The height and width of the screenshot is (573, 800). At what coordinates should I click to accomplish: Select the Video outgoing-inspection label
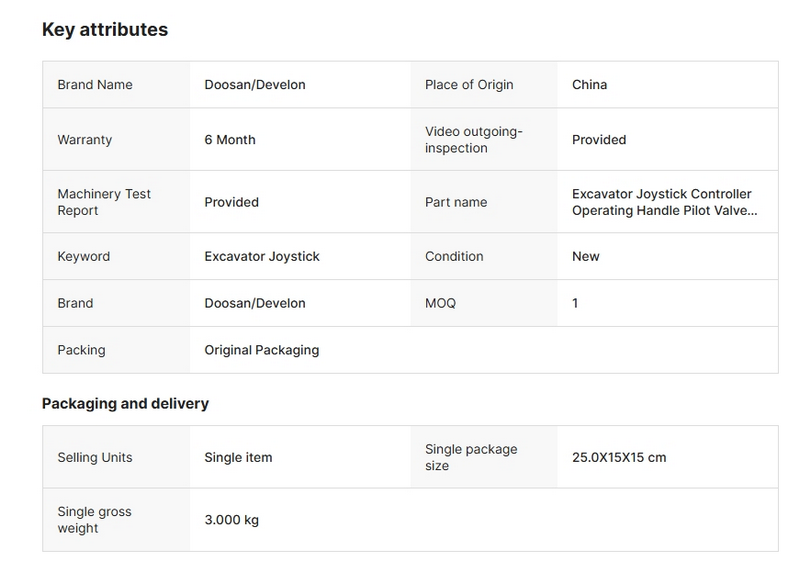point(474,140)
